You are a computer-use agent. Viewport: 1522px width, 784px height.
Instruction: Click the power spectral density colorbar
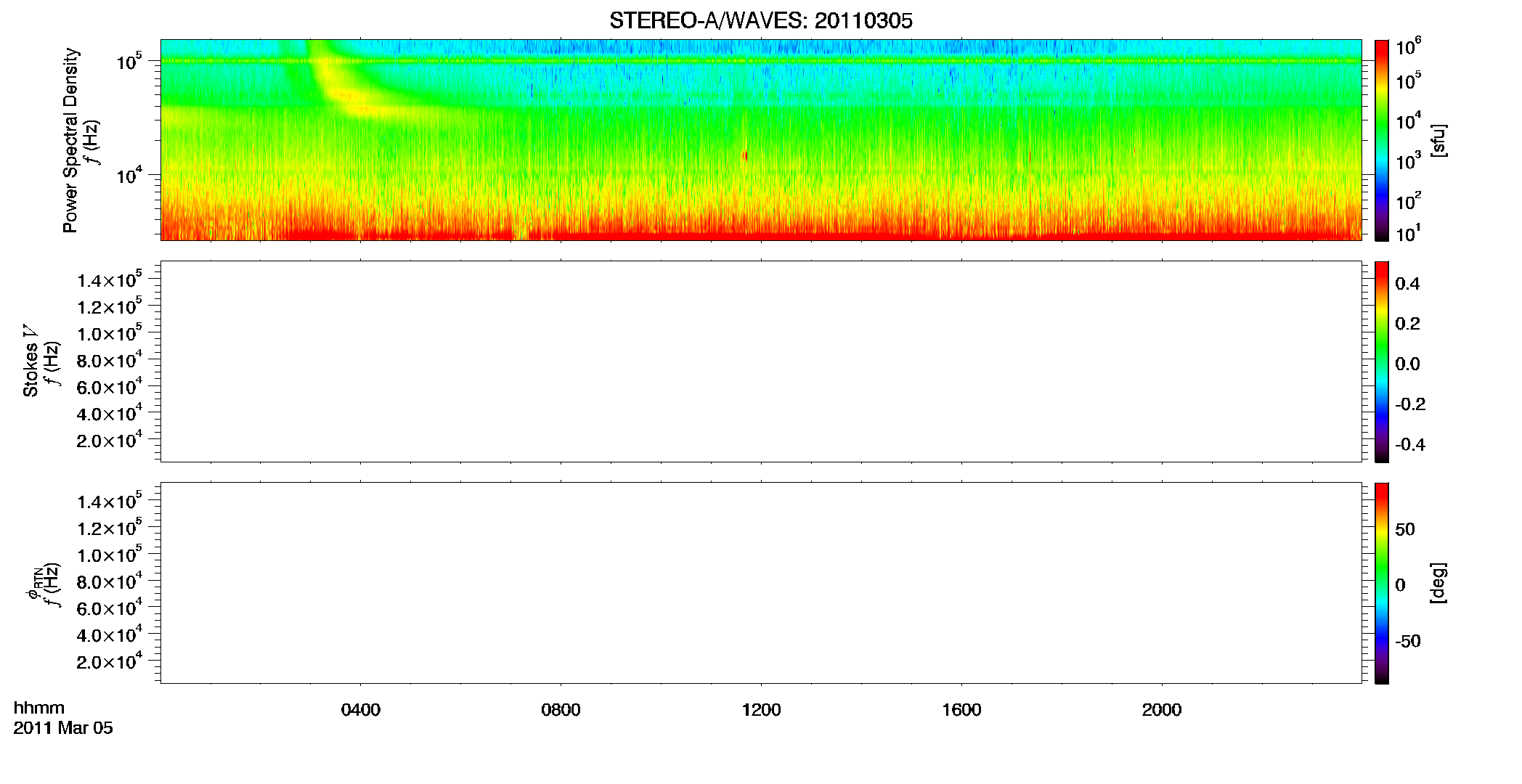point(1382,140)
